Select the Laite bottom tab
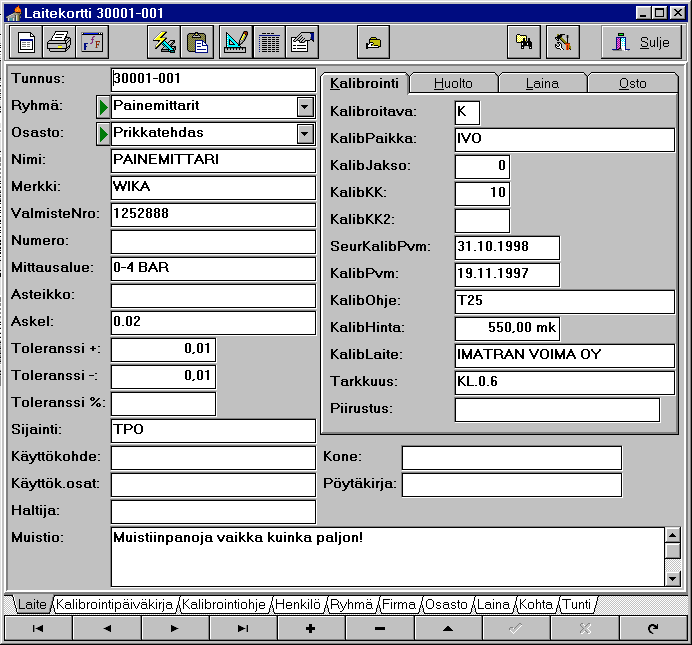692x645 pixels. click(x=32, y=604)
